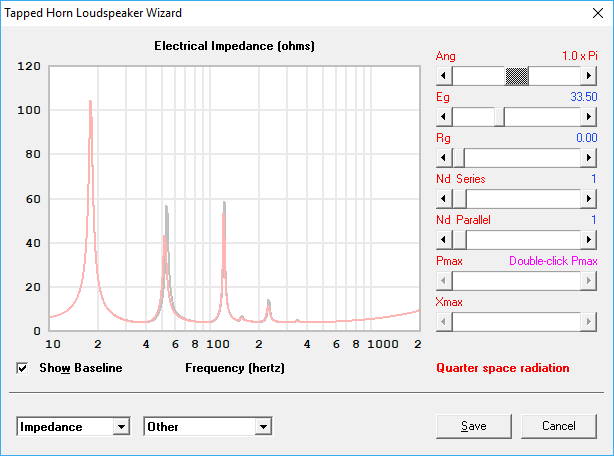Click the Pmax slider track
Viewport: 614px width, 456px height.
pyautogui.click(x=516, y=281)
